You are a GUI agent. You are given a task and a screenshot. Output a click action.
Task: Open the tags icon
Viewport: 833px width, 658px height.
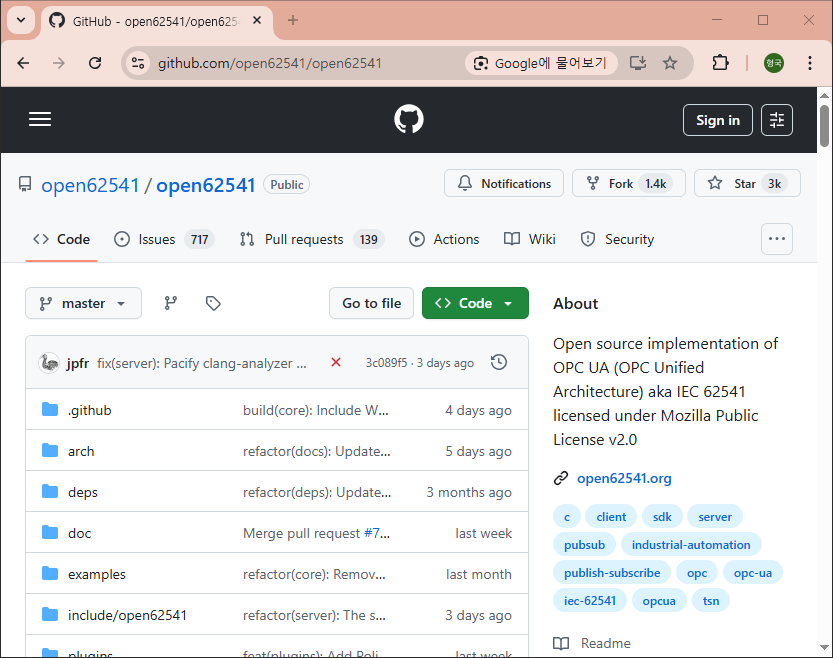click(212, 303)
